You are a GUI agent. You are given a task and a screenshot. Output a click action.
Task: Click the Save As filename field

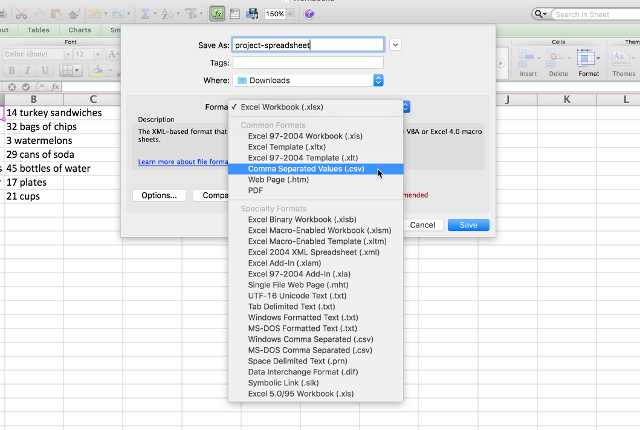point(308,45)
